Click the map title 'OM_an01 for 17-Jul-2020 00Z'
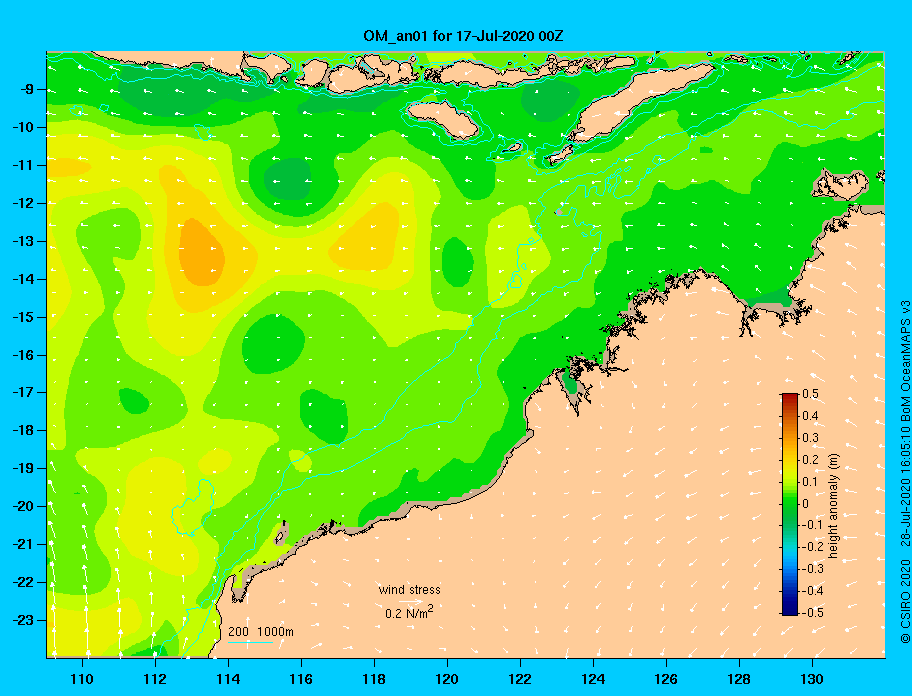The image size is (912, 696). click(x=463, y=36)
